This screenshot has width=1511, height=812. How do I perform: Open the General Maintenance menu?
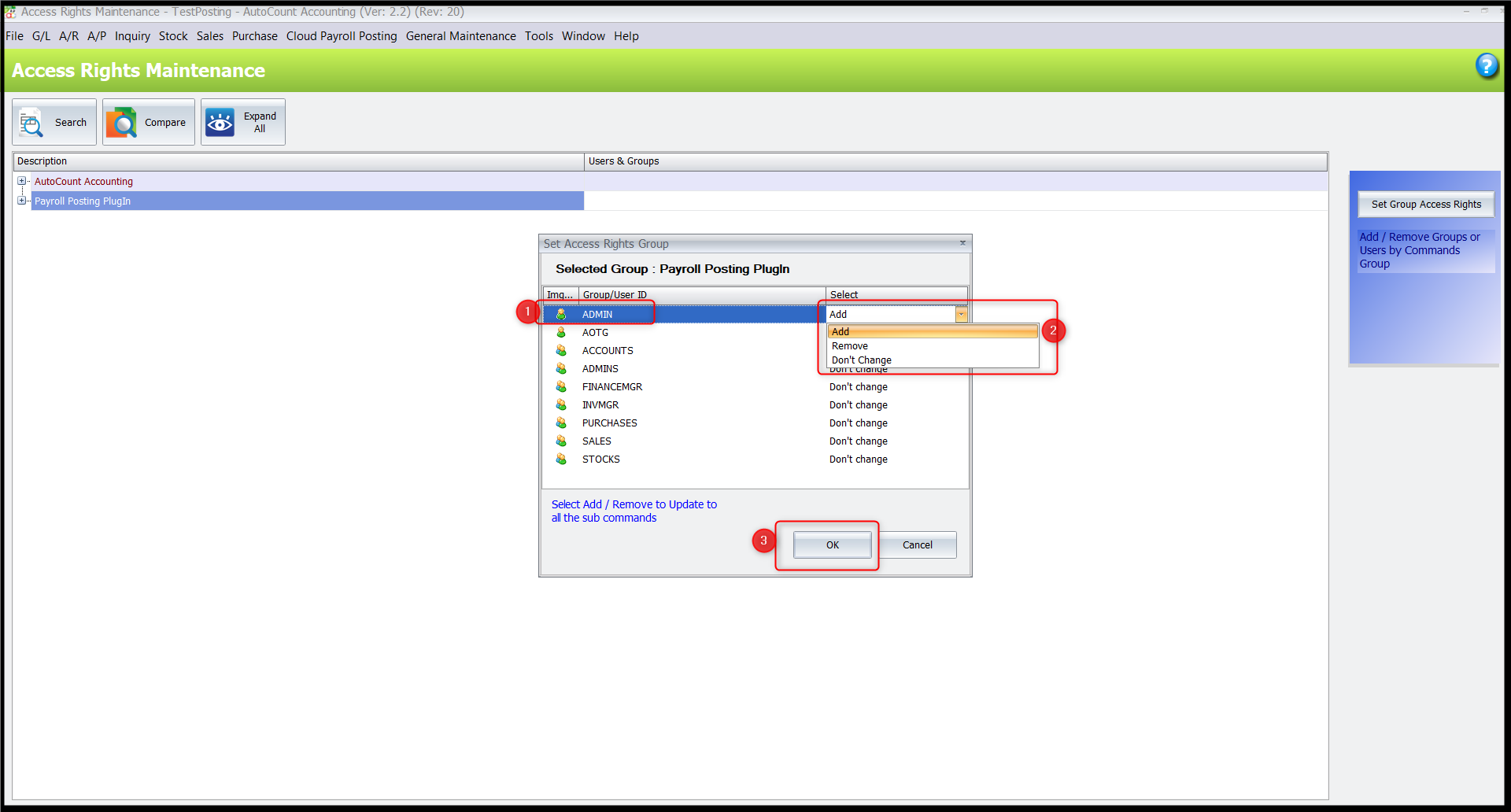(x=461, y=36)
